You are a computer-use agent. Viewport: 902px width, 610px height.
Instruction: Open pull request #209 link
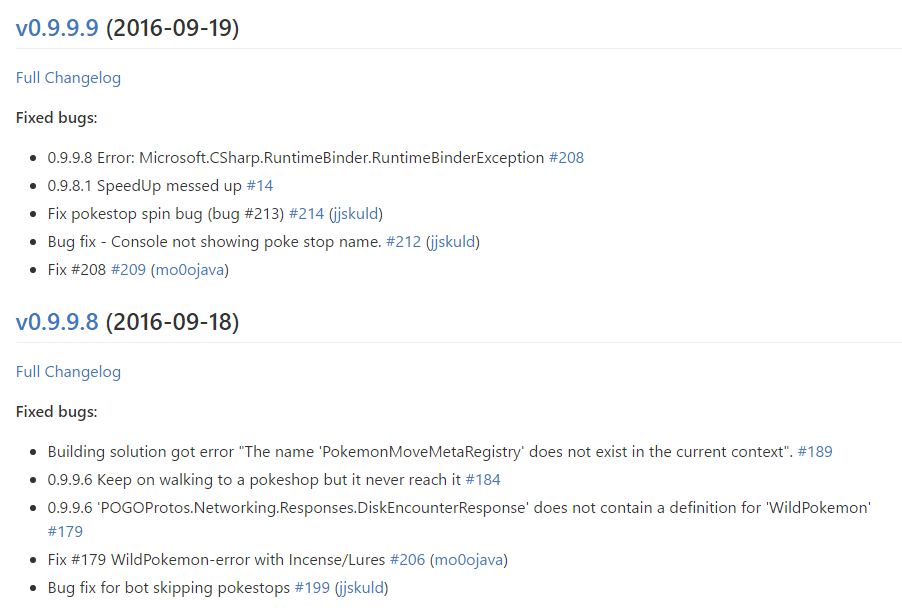(128, 270)
